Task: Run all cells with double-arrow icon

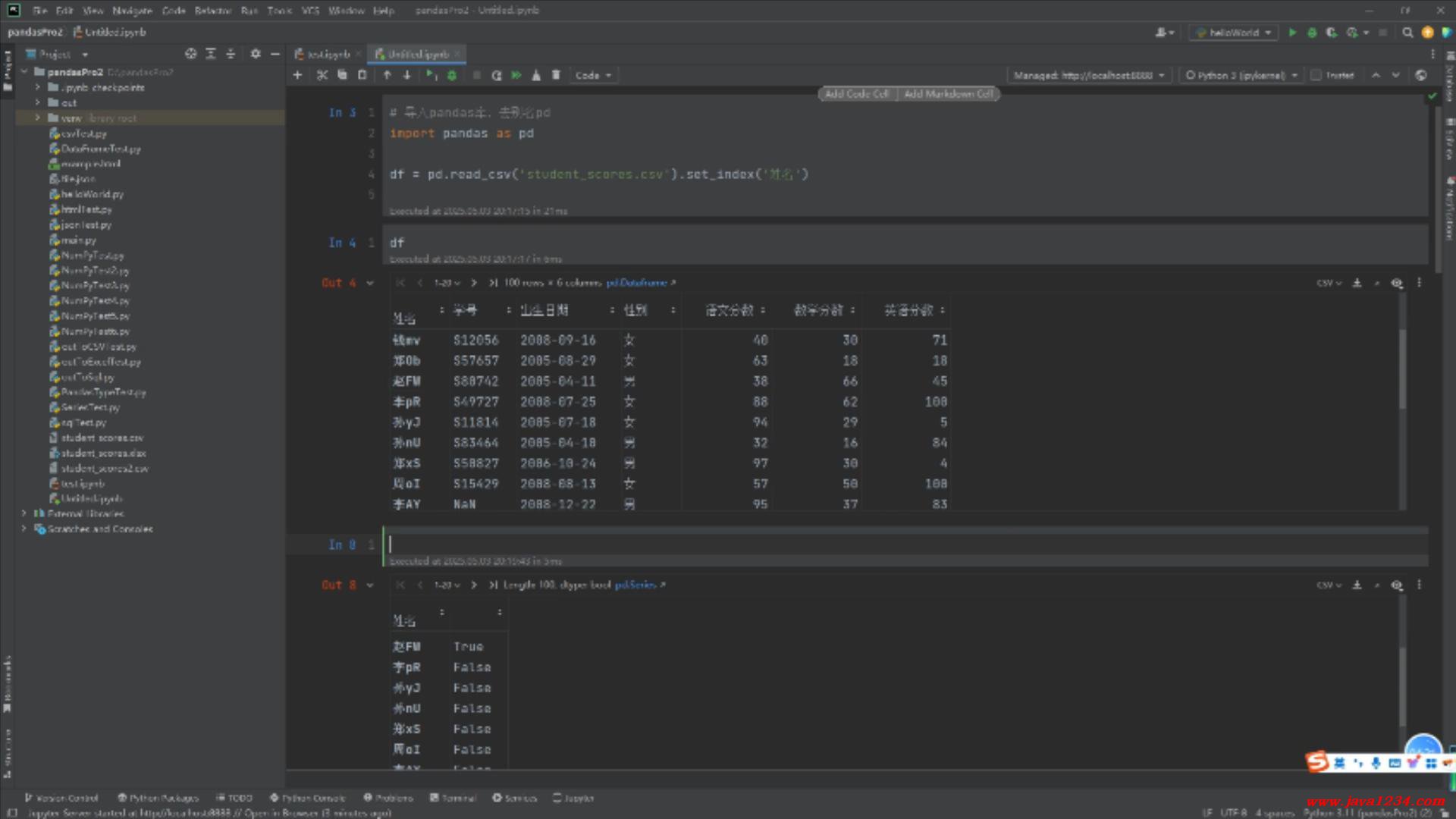Action: (516, 75)
